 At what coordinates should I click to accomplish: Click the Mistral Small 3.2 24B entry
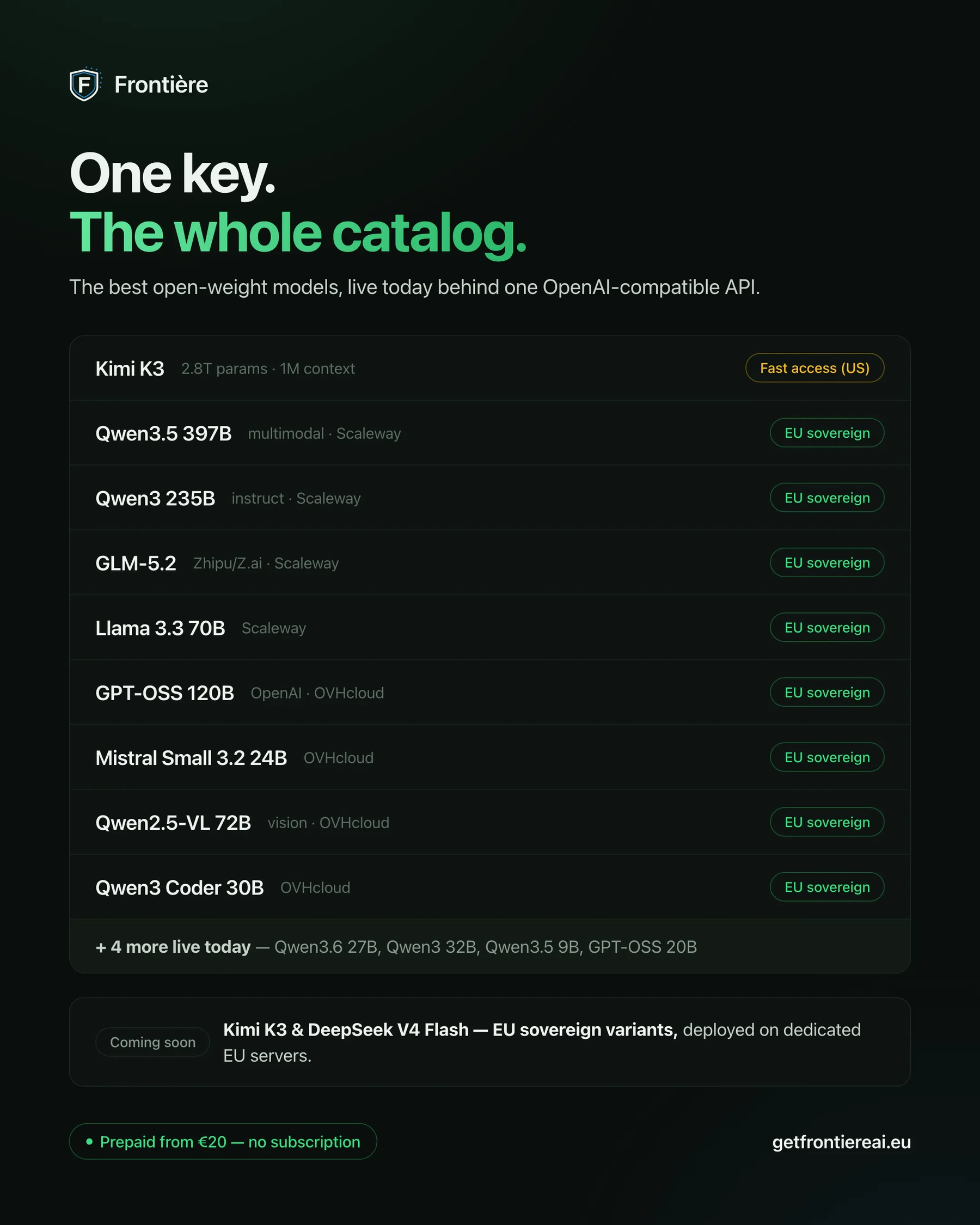(489, 757)
